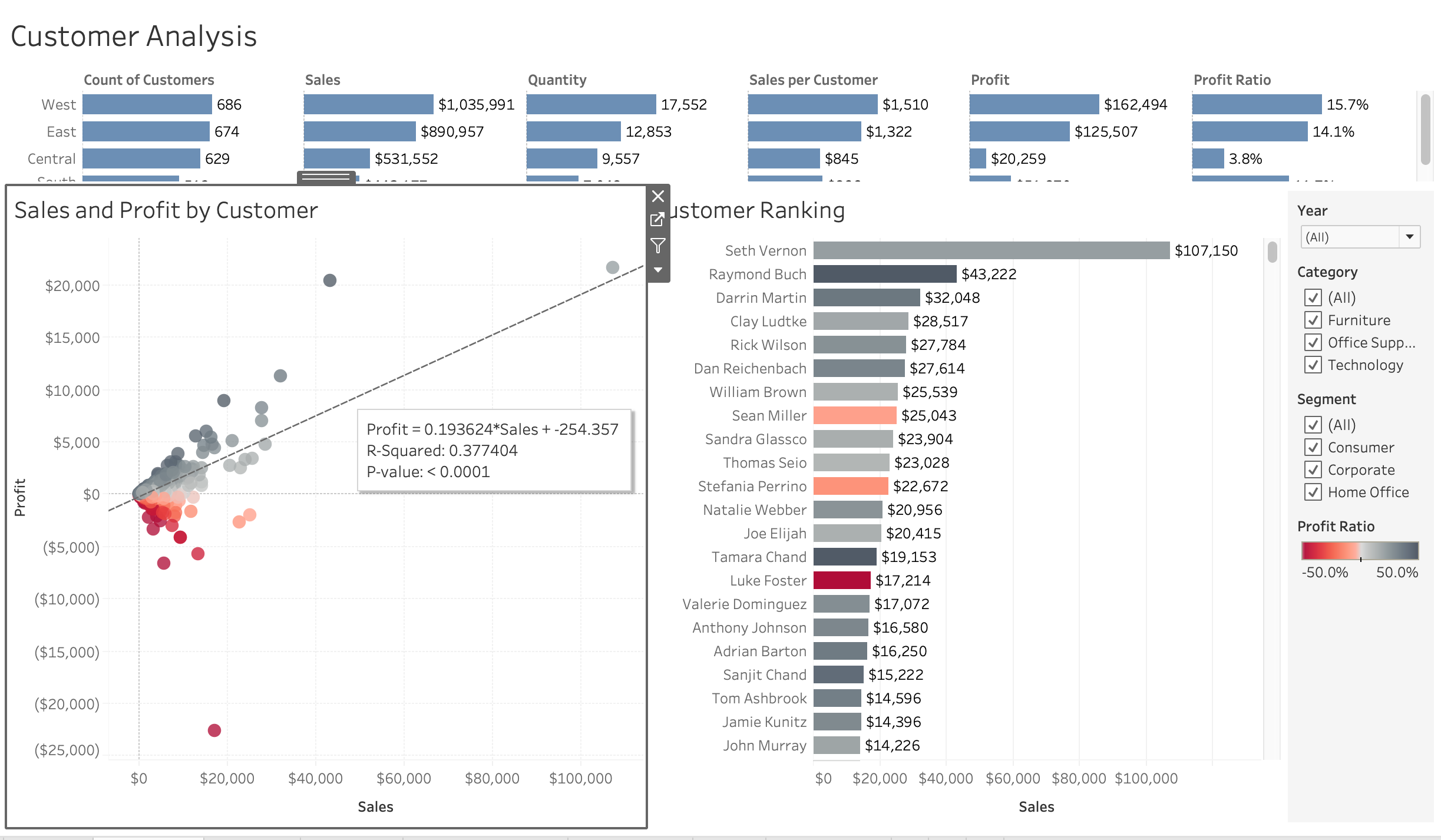Open the Year filter dropdown
Image resolution: width=1441 pixels, height=840 pixels.
coord(1360,237)
